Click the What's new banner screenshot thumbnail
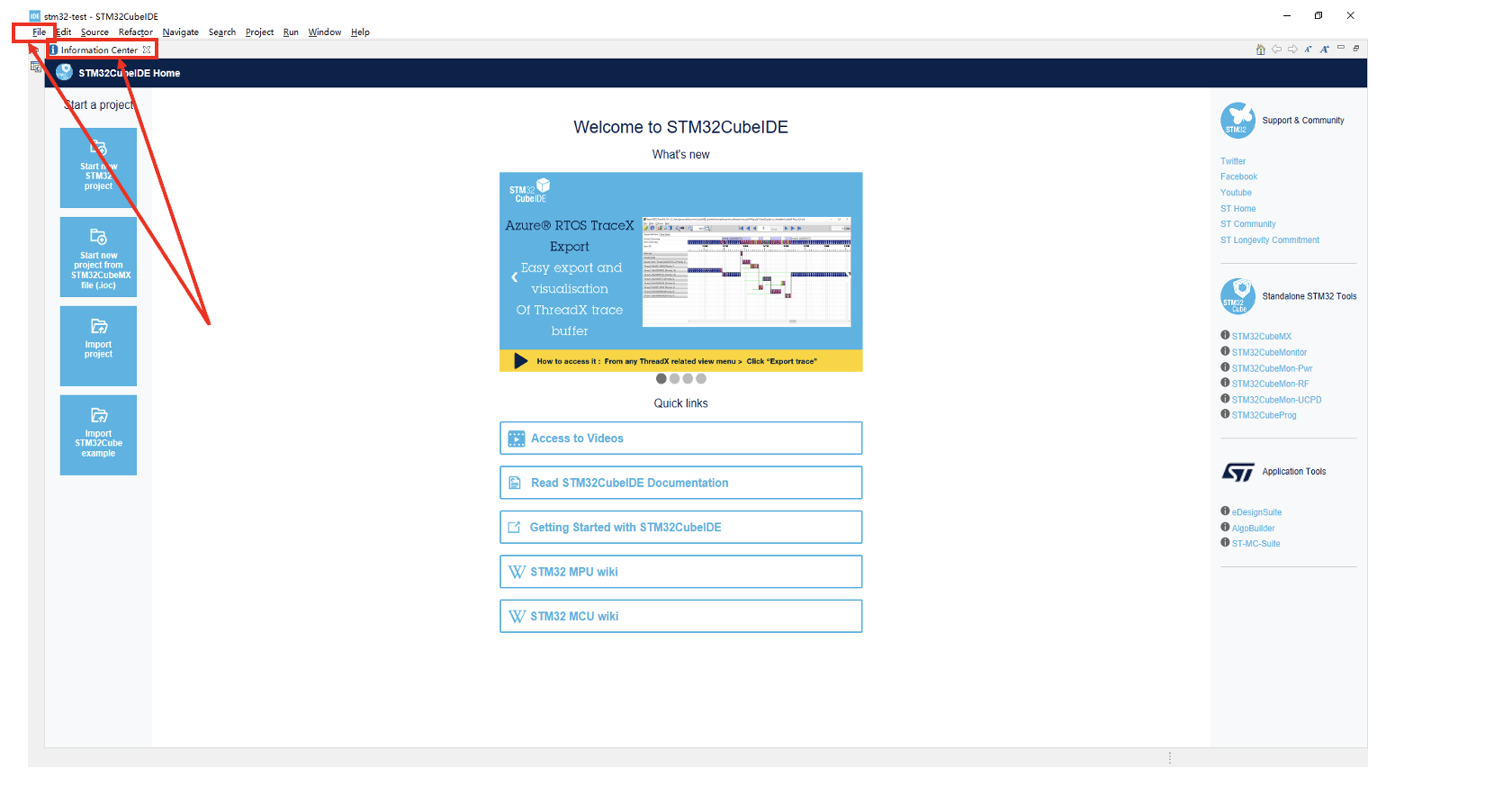 (x=746, y=270)
